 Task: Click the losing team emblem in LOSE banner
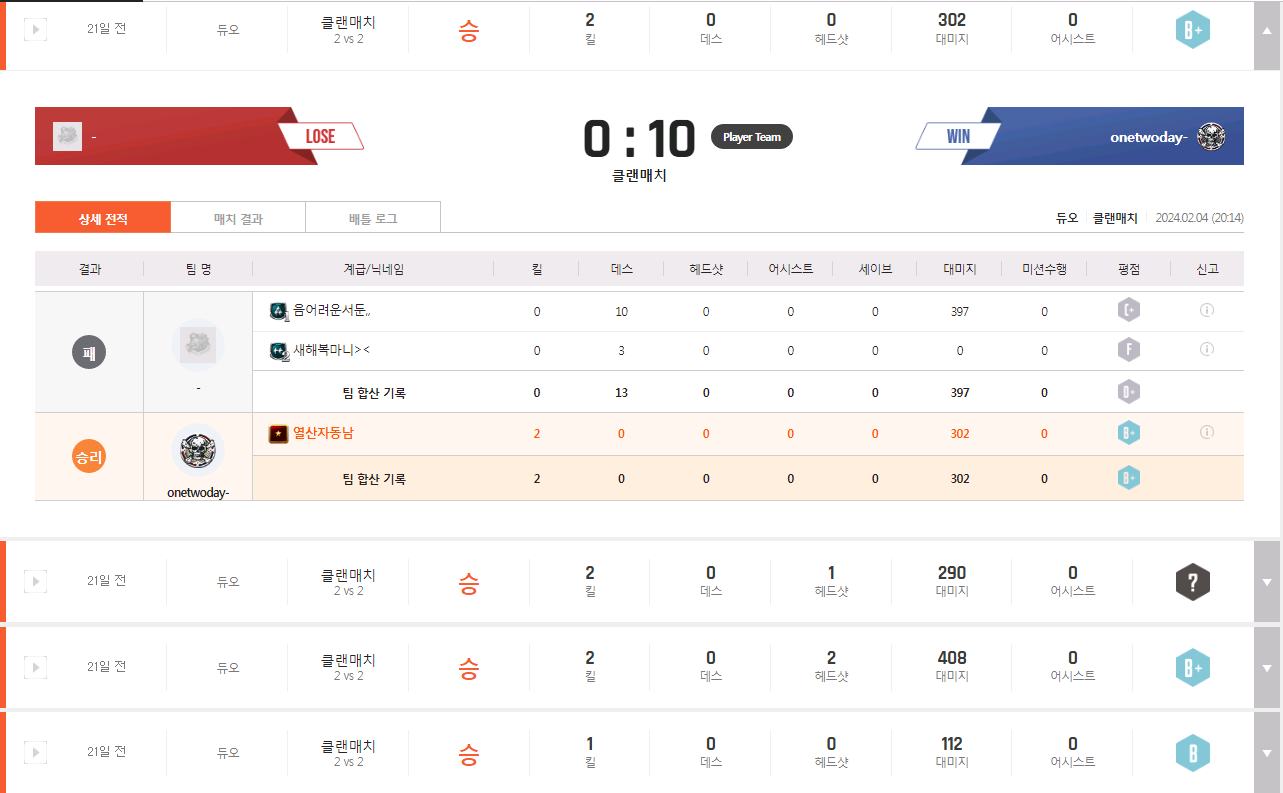67,136
